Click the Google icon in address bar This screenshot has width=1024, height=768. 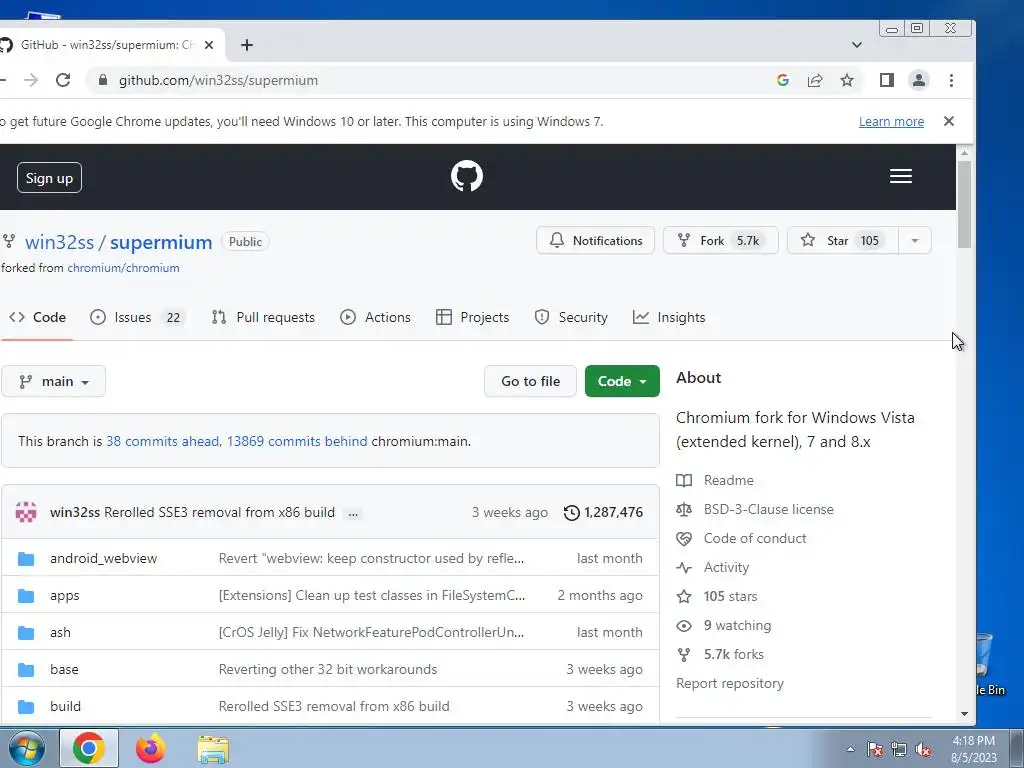click(782, 80)
